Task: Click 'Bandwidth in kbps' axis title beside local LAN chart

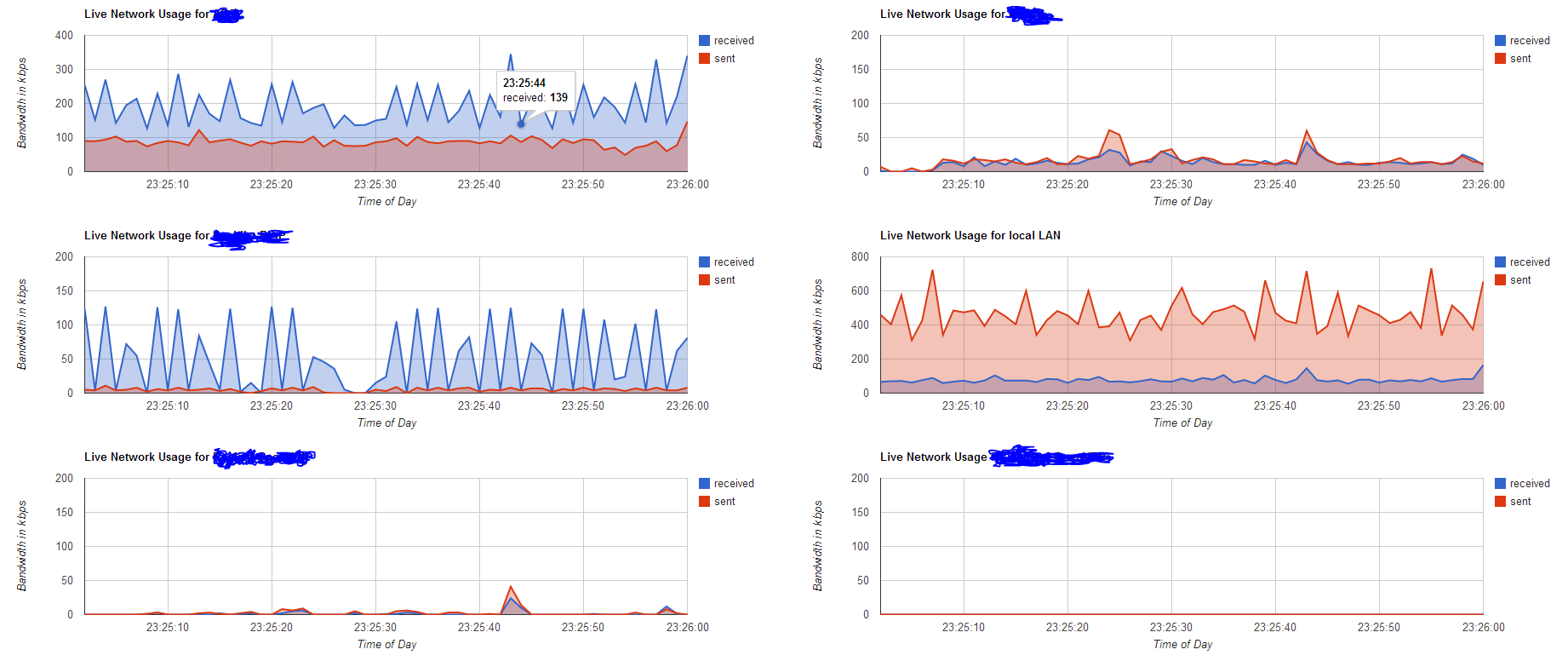Action: coord(818,325)
